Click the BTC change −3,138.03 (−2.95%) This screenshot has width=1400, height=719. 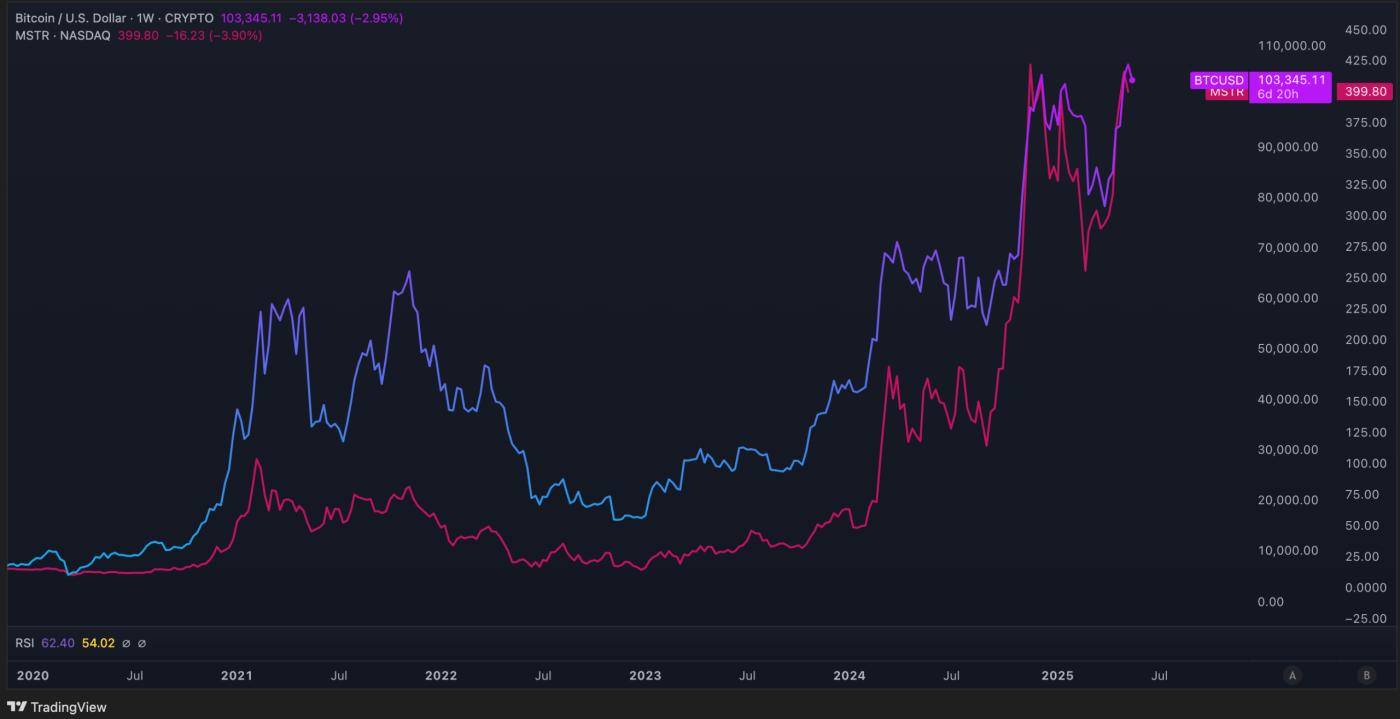point(346,18)
